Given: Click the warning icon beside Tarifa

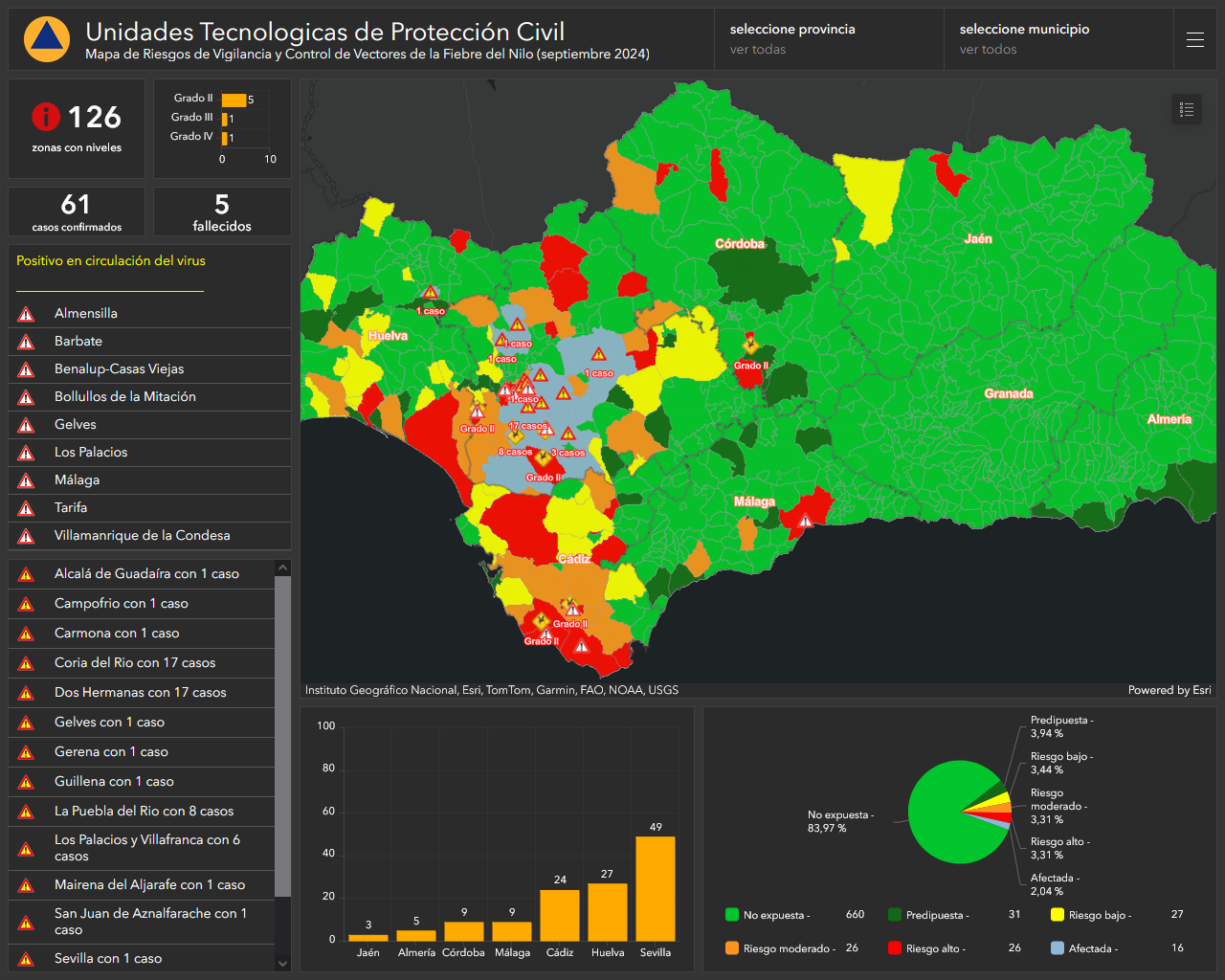Looking at the screenshot, I should coord(27,508).
